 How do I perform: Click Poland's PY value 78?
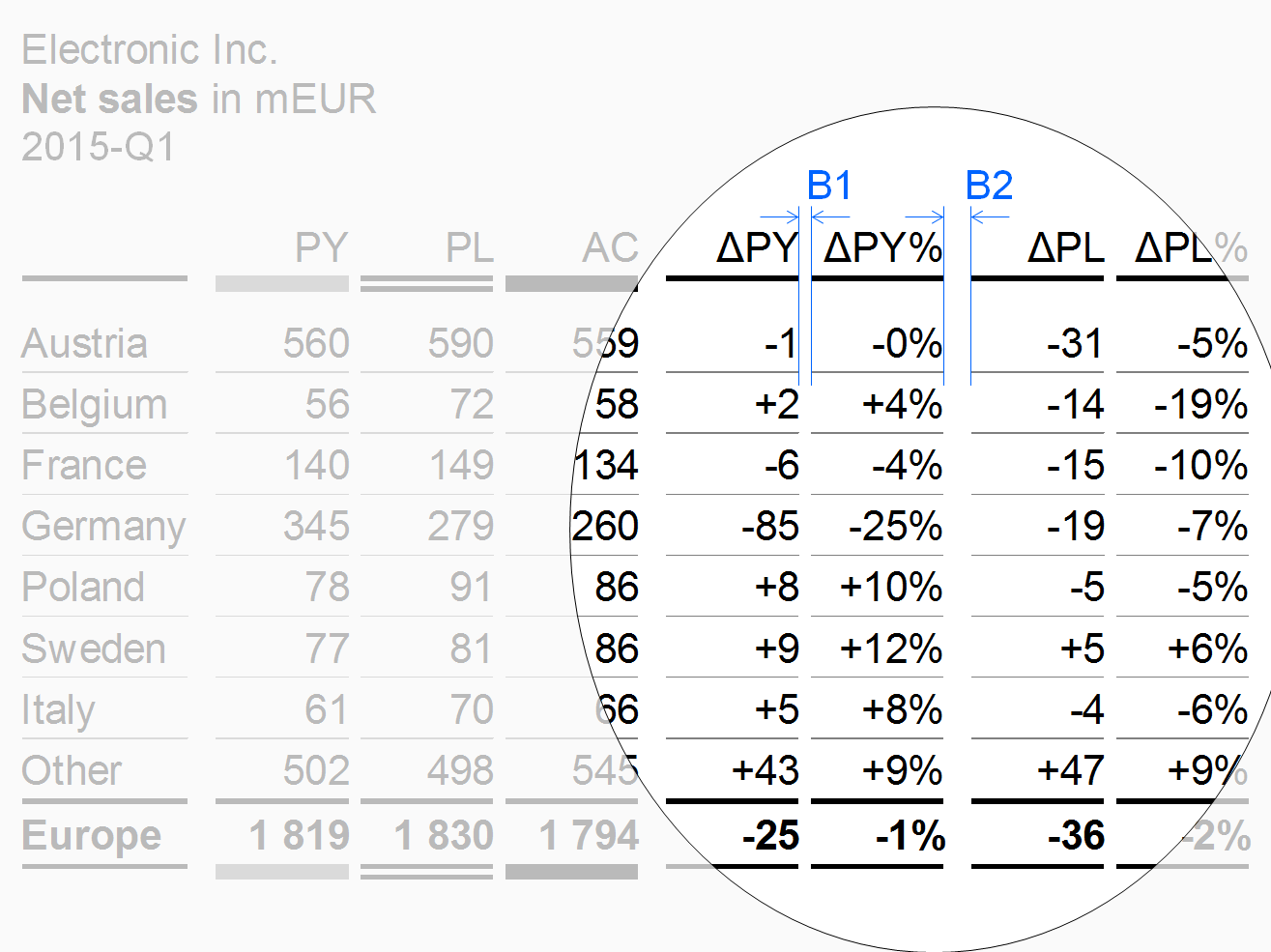click(x=327, y=588)
